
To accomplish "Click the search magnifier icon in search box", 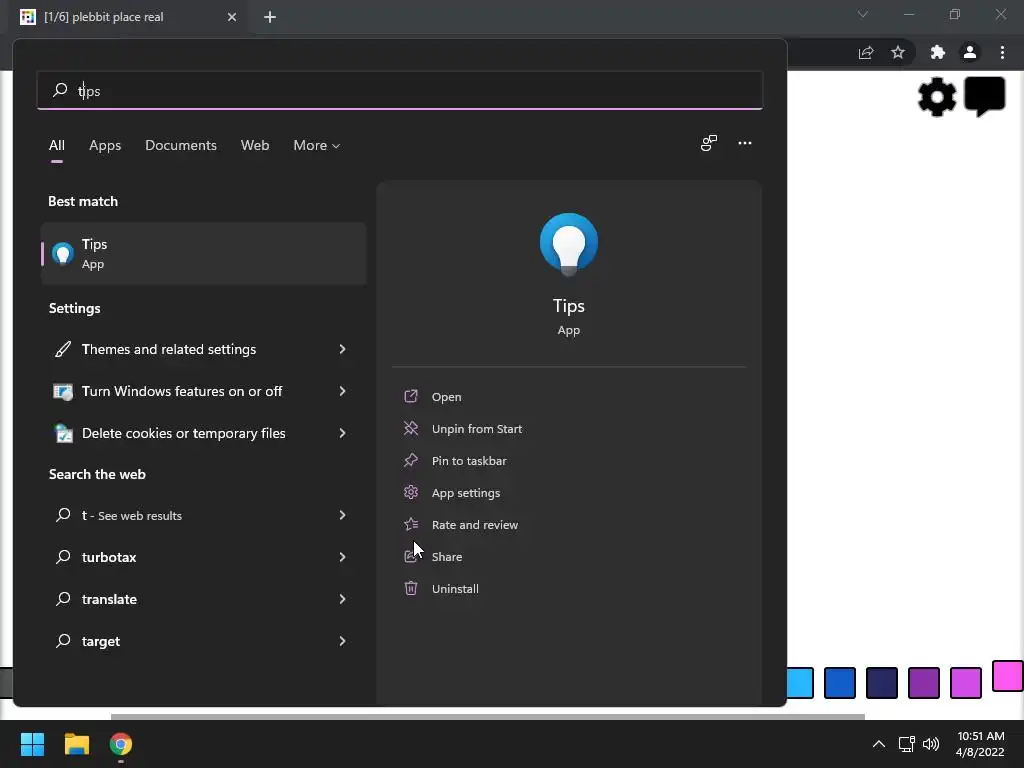I will [x=60, y=89].
